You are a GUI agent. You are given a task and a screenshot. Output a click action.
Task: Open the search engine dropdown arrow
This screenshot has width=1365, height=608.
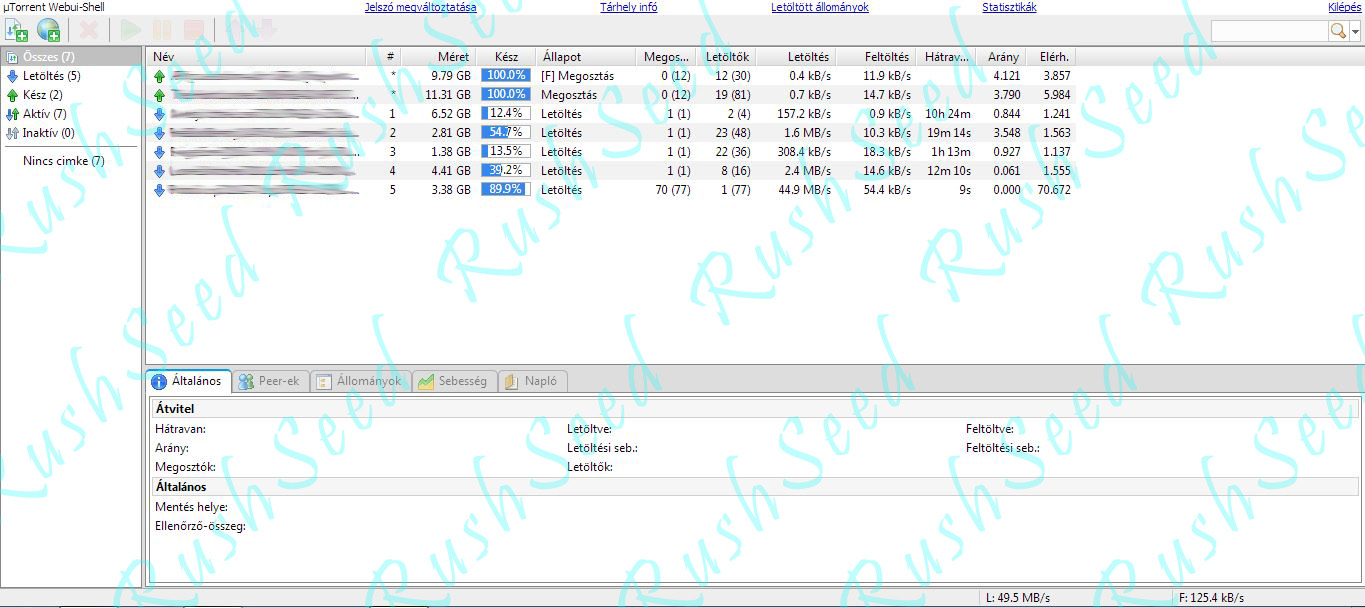point(1355,32)
